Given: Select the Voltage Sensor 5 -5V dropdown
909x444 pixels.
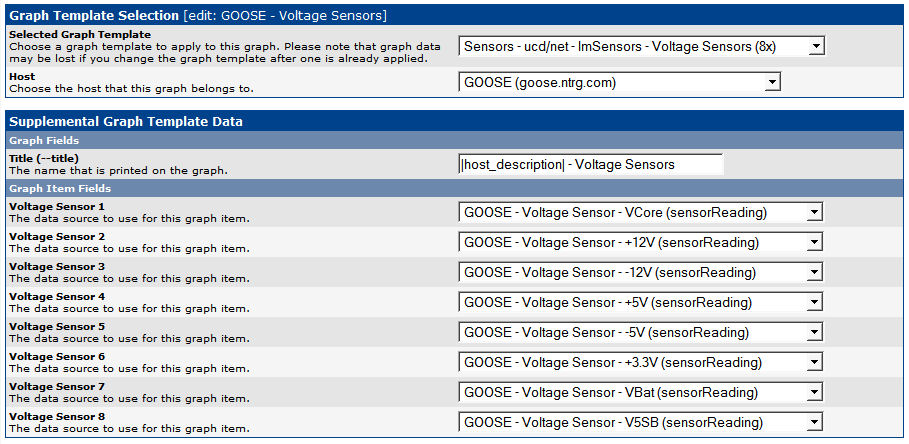Looking at the screenshot, I should [641, 332].
